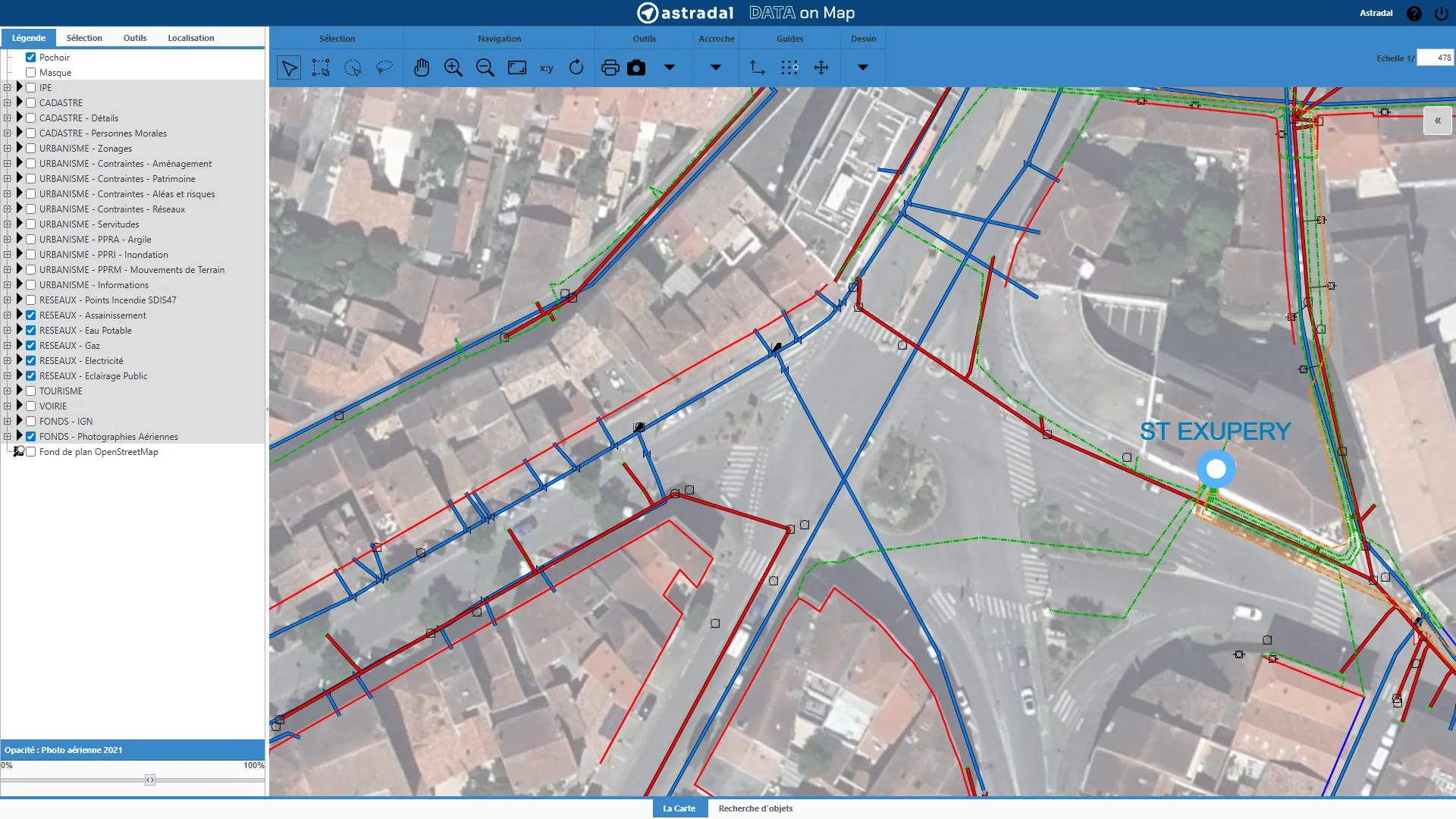Open the x:y coordinates tool
The height and width of the screenshot is (819, 1456).
(546, 68)
